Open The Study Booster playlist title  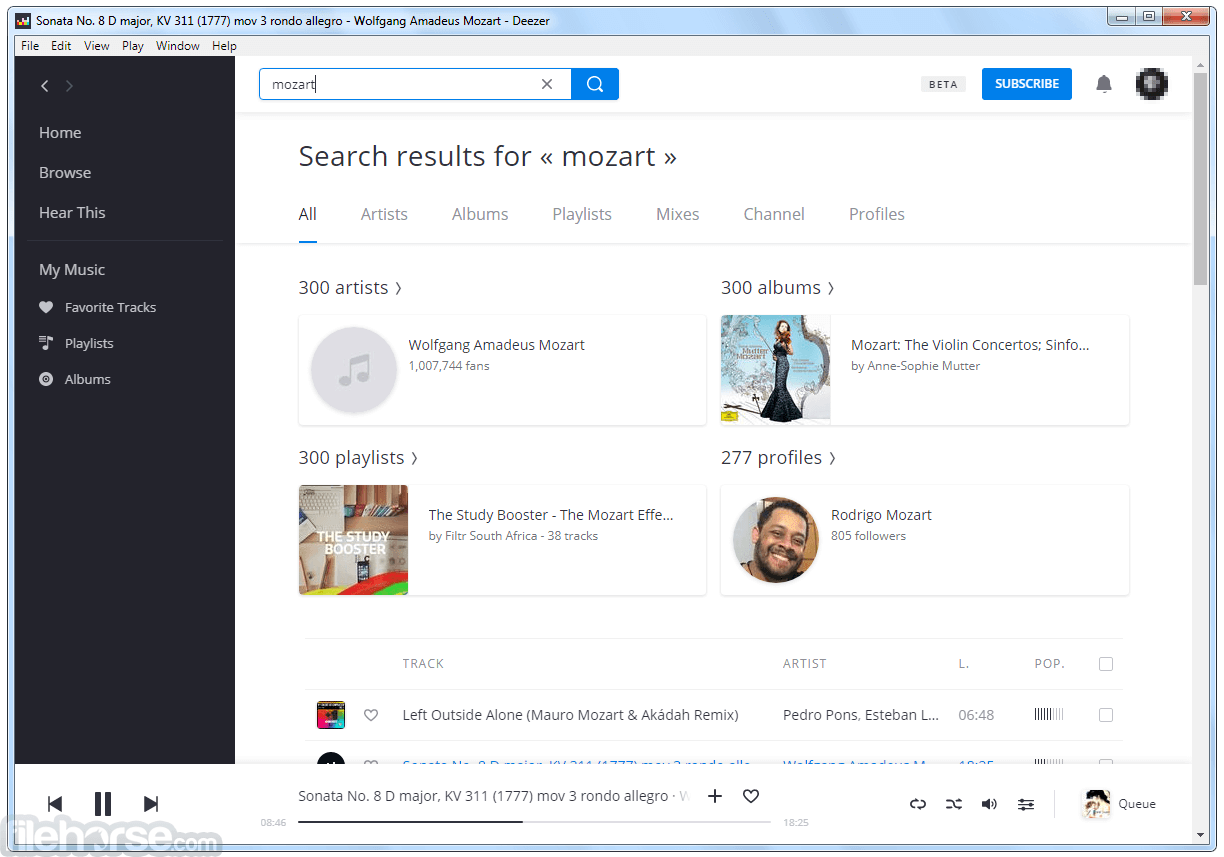[x=551, y=515]
